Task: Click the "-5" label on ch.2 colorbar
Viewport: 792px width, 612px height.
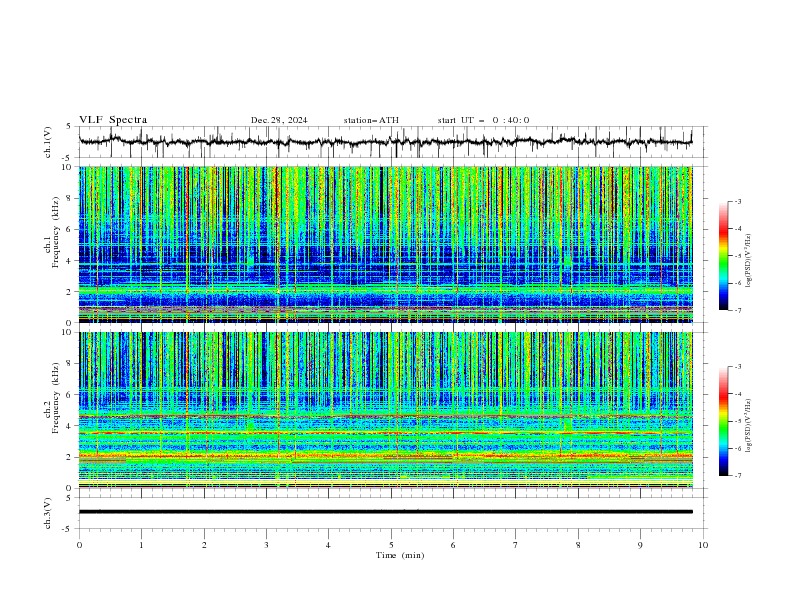Action: click(x=738, y=421)
